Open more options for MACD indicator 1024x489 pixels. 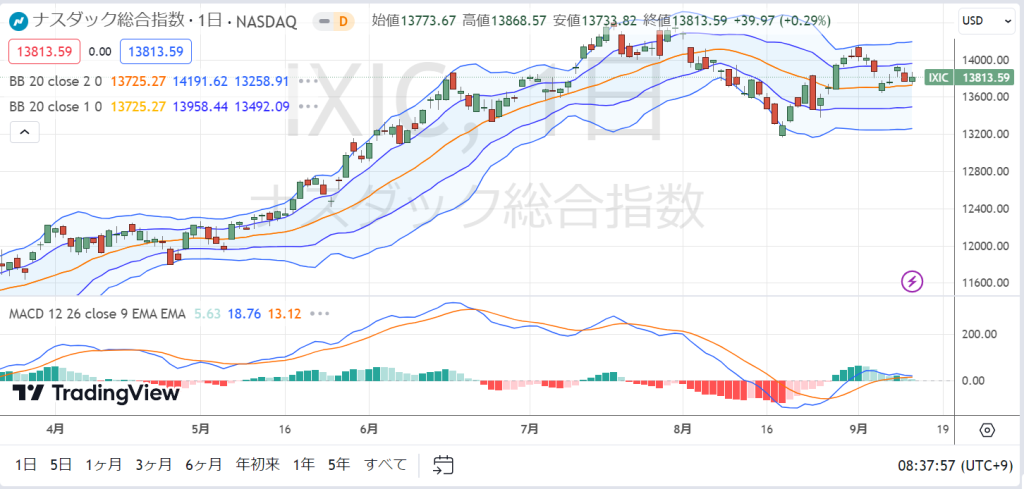319,314
